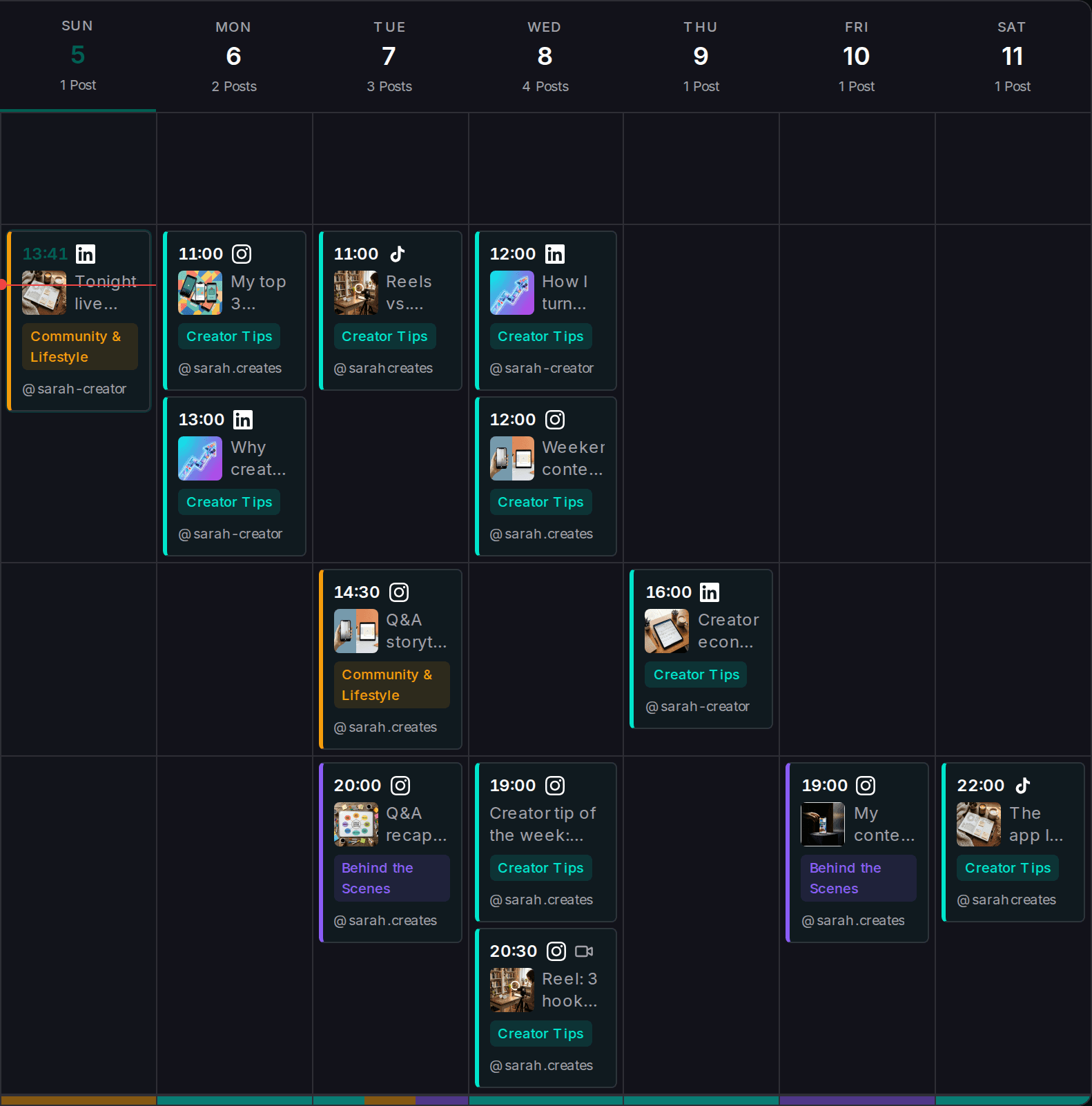Open thumbnail of 'The app I...' Saturday post

click(x=979, y=824)
